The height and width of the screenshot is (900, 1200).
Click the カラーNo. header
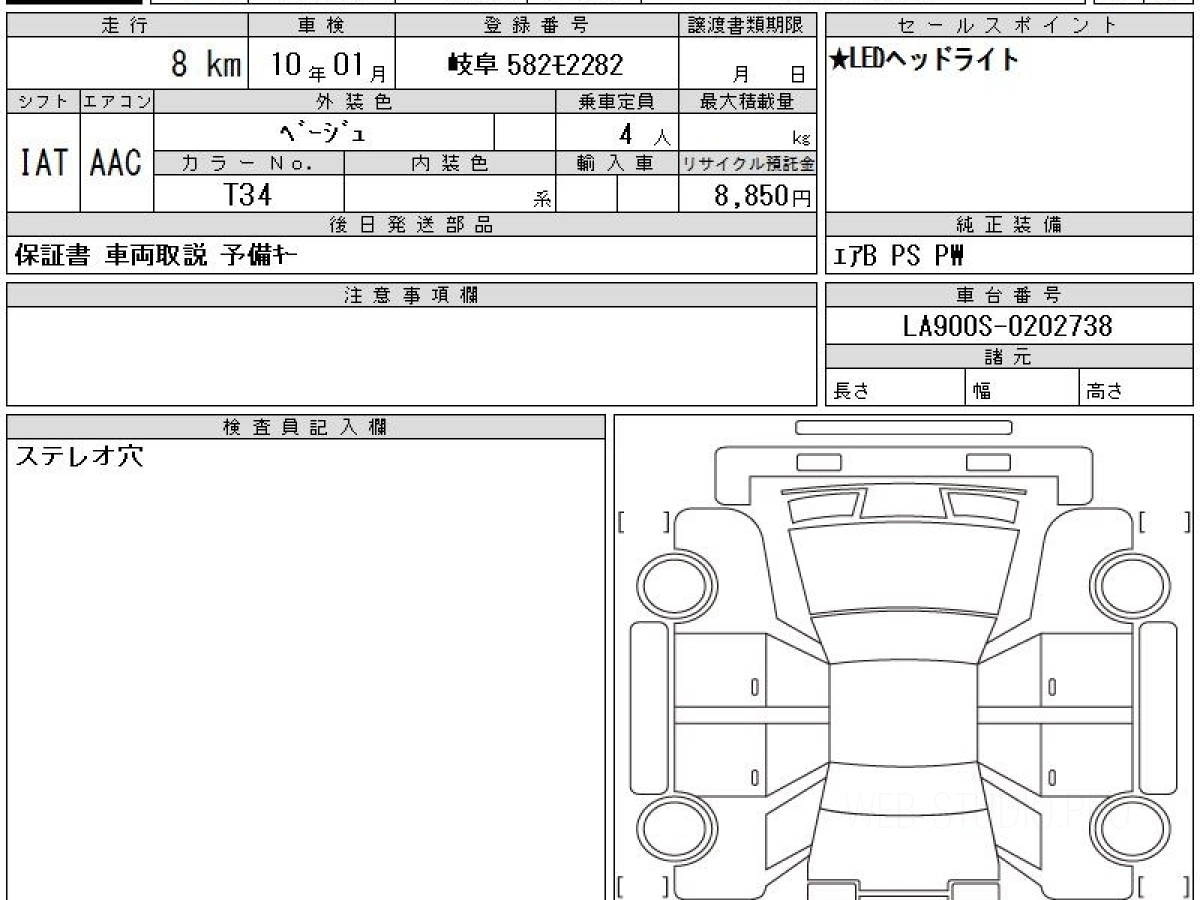click(x=249, y=163)
